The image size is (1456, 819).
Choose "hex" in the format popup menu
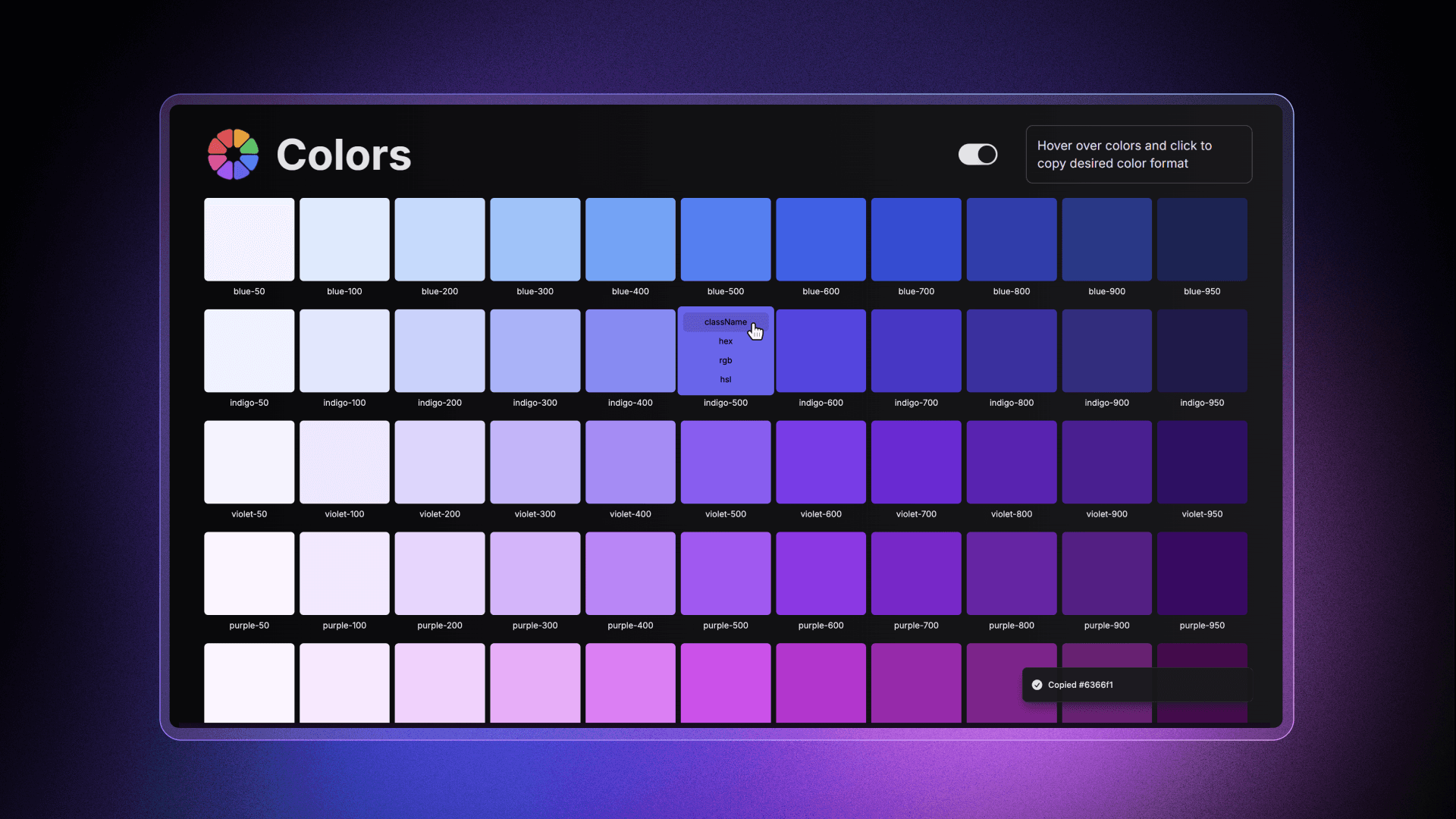(x=725, y=340)
